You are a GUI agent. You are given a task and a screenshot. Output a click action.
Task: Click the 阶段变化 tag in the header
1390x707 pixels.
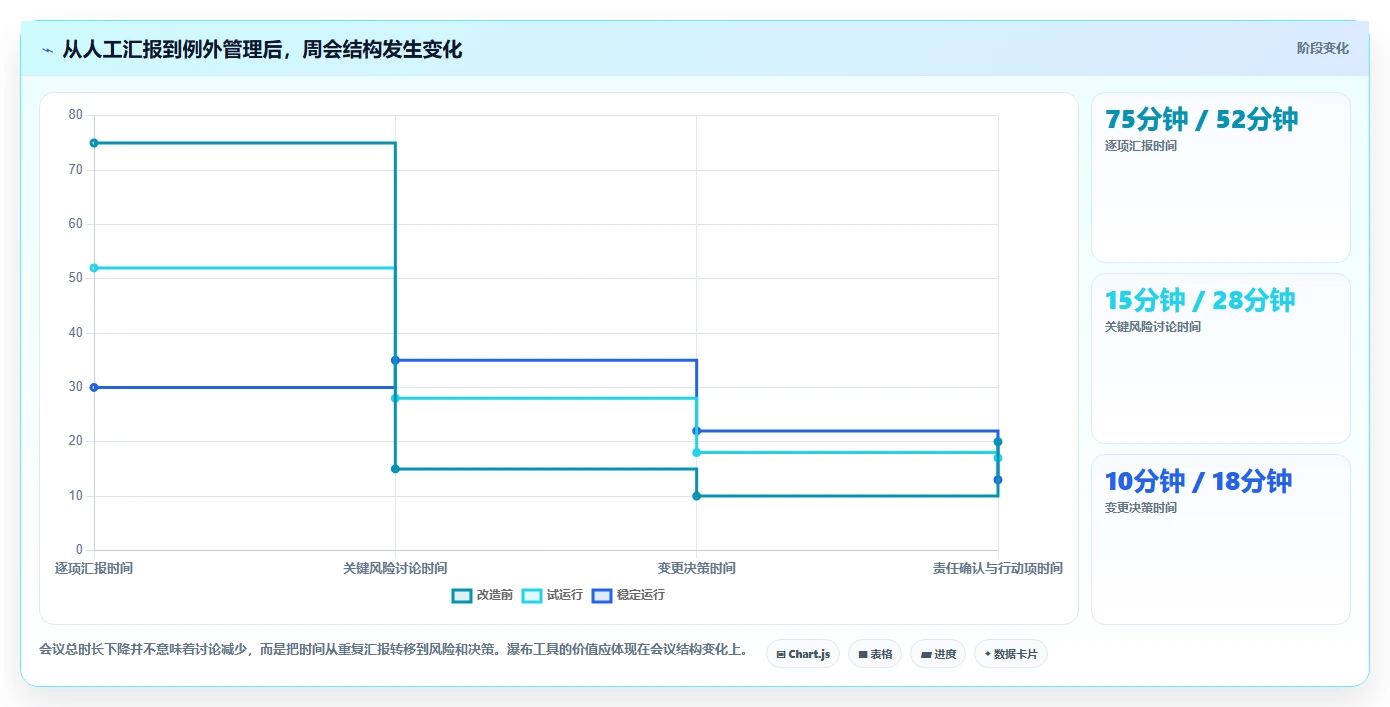[x=1322, y=48]
